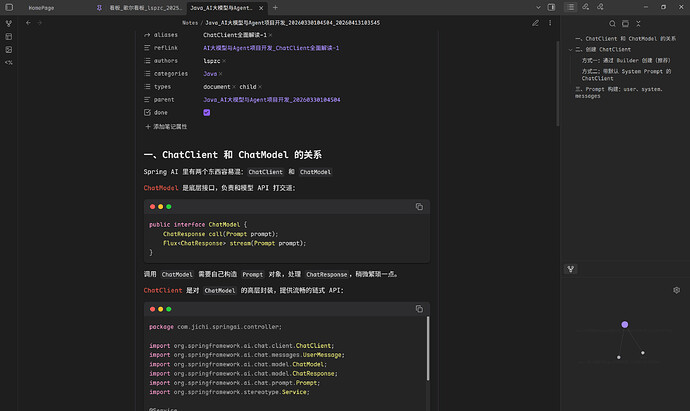690x411 pixels.
Task: Click the 一、ChatClient 和 ChatModel 的关系 heading
Action: click(x=232, y=155)
